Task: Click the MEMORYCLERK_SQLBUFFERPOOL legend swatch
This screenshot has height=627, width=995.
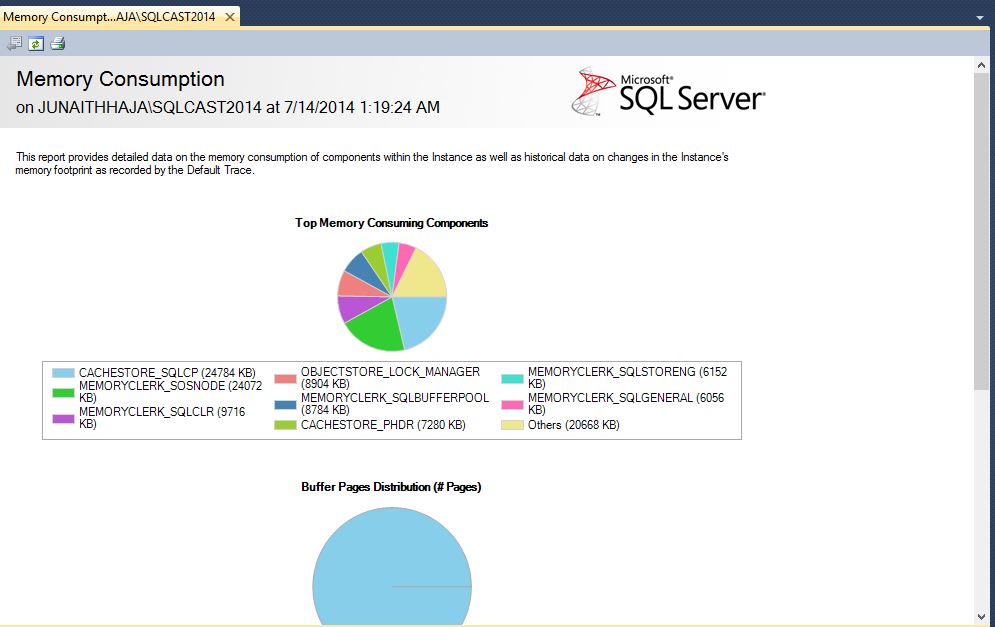Action: pyautogui.click(x=286, y=404)
